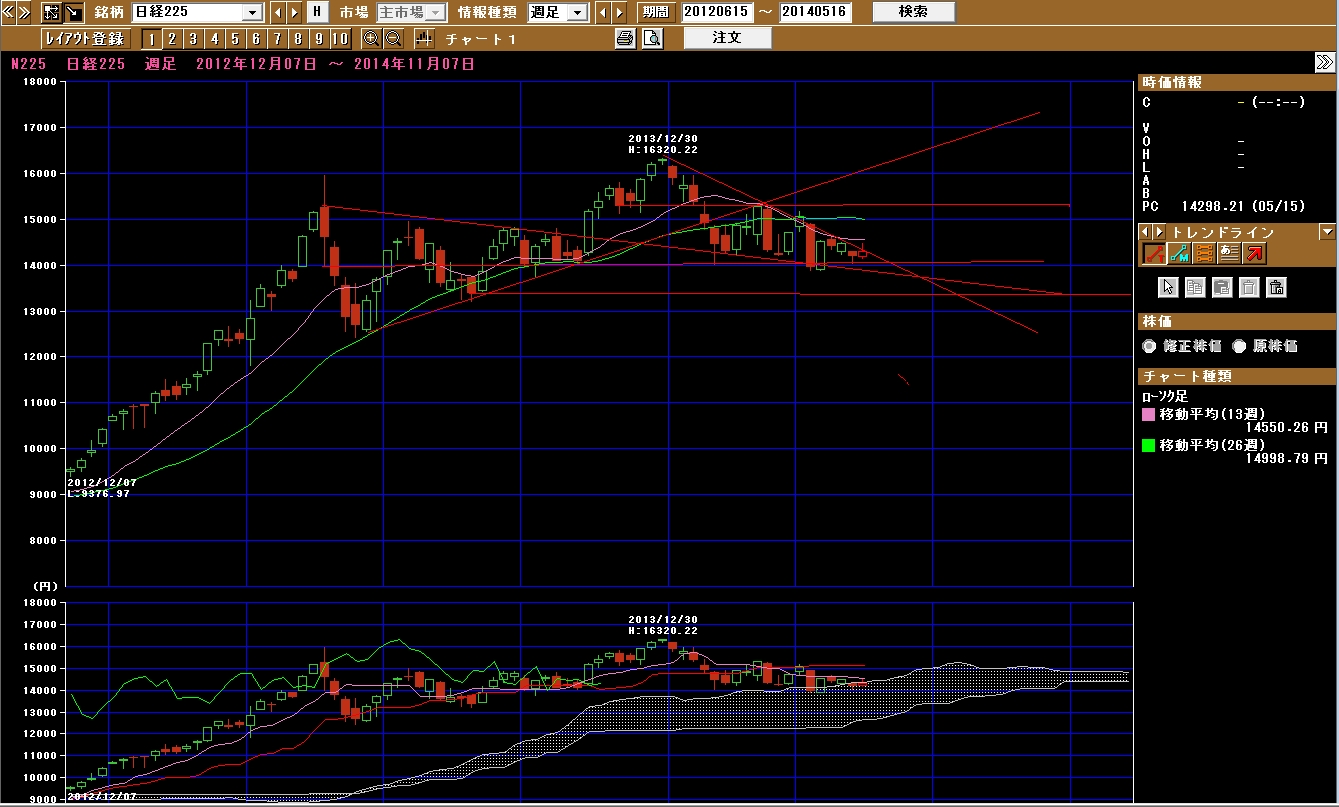Go to next symbol arrow next to 銘柄
The width and height of the screenshot is (1339, 807).
(x=294, y=12)
